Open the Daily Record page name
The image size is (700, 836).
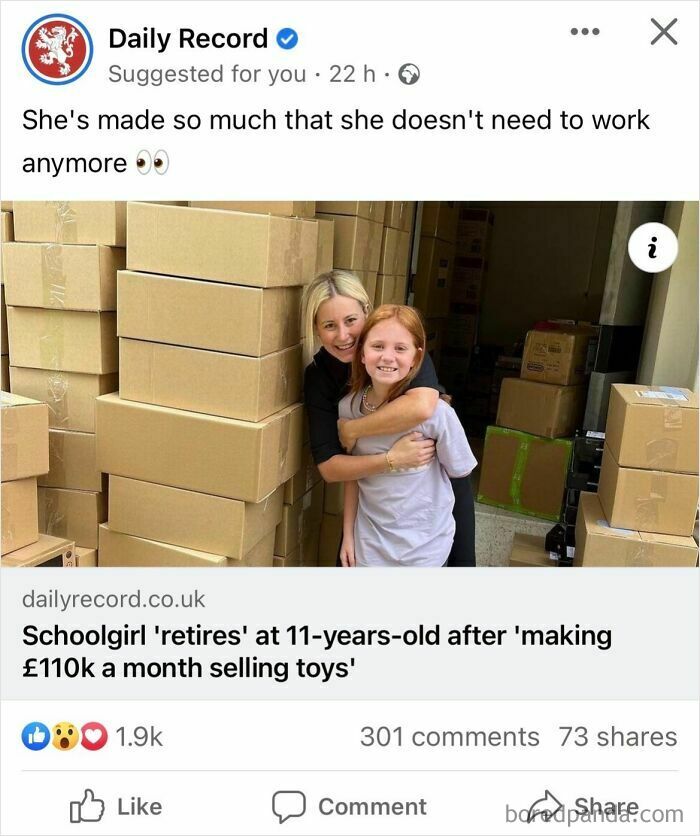coord(188,39)
